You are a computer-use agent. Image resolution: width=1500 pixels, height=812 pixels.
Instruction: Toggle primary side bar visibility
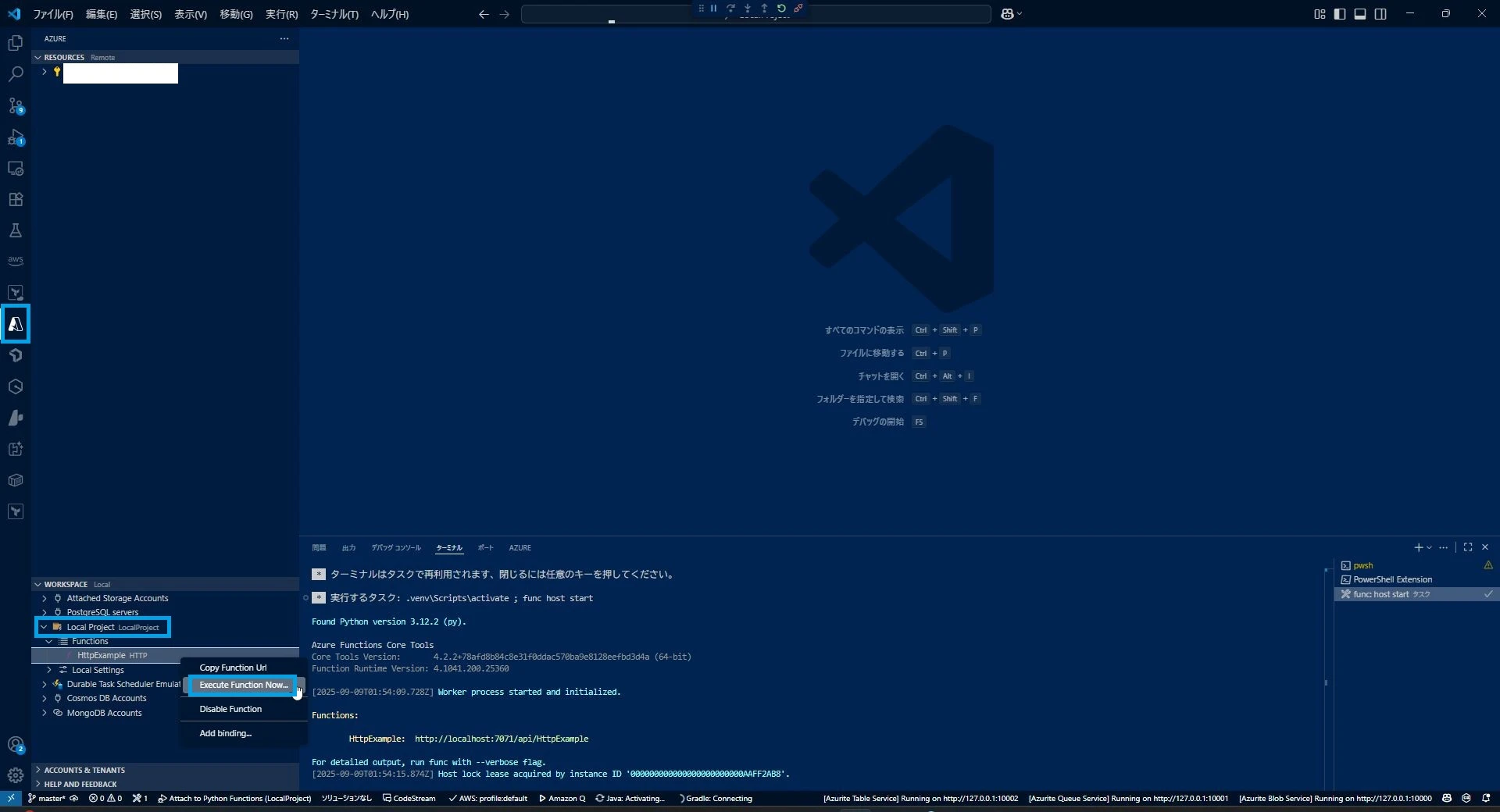[1340, 14]
